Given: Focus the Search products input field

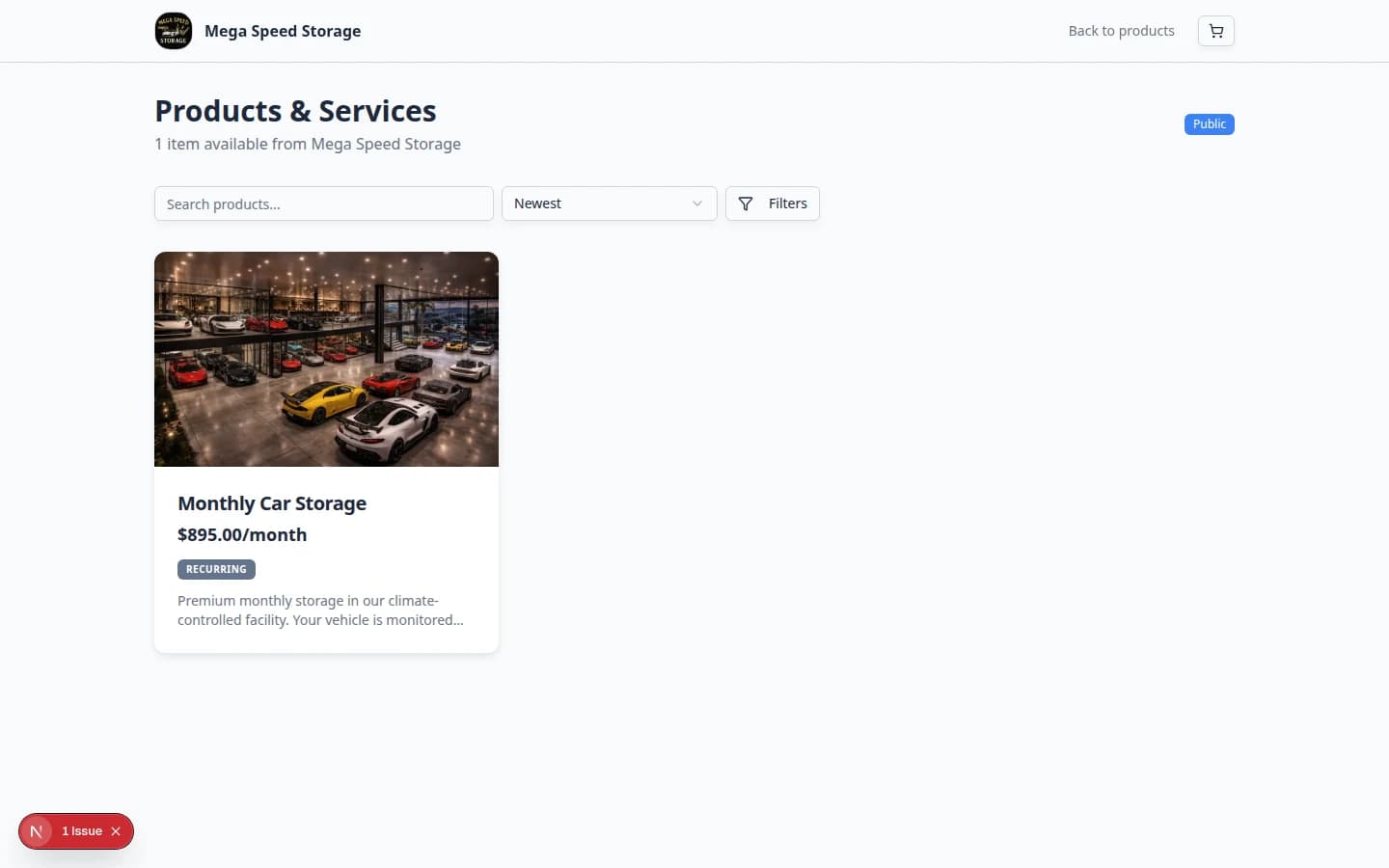Looking at the screenshot, I should 324,203.
